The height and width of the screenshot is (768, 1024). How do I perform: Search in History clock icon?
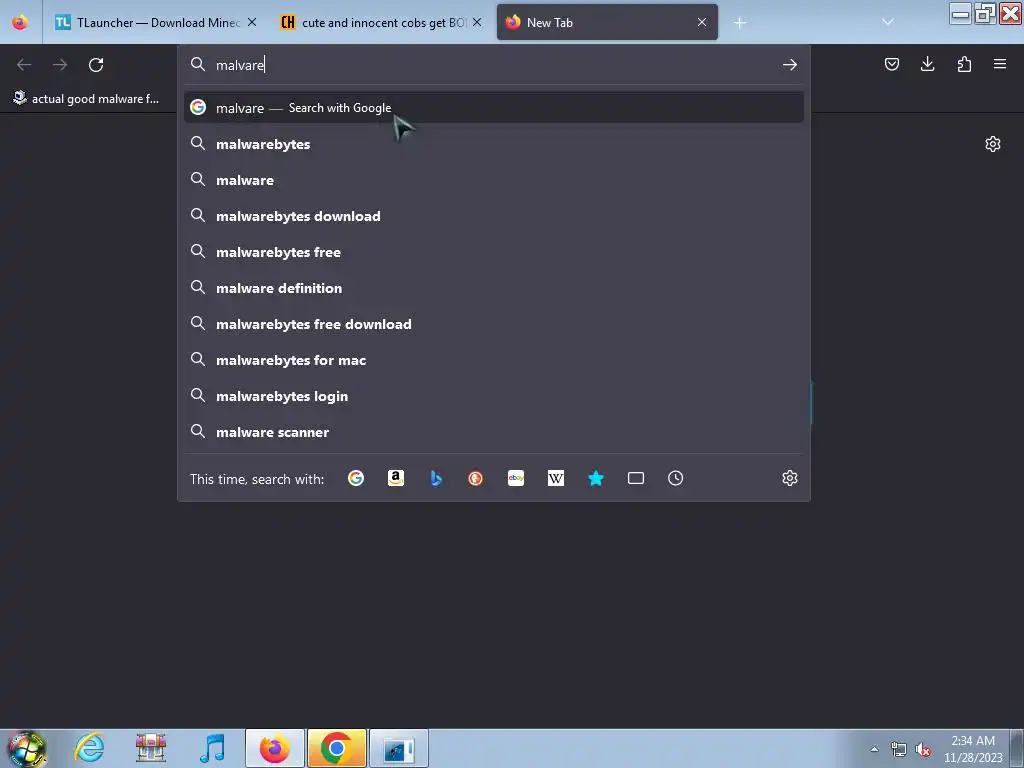click(x=676, y=479)
